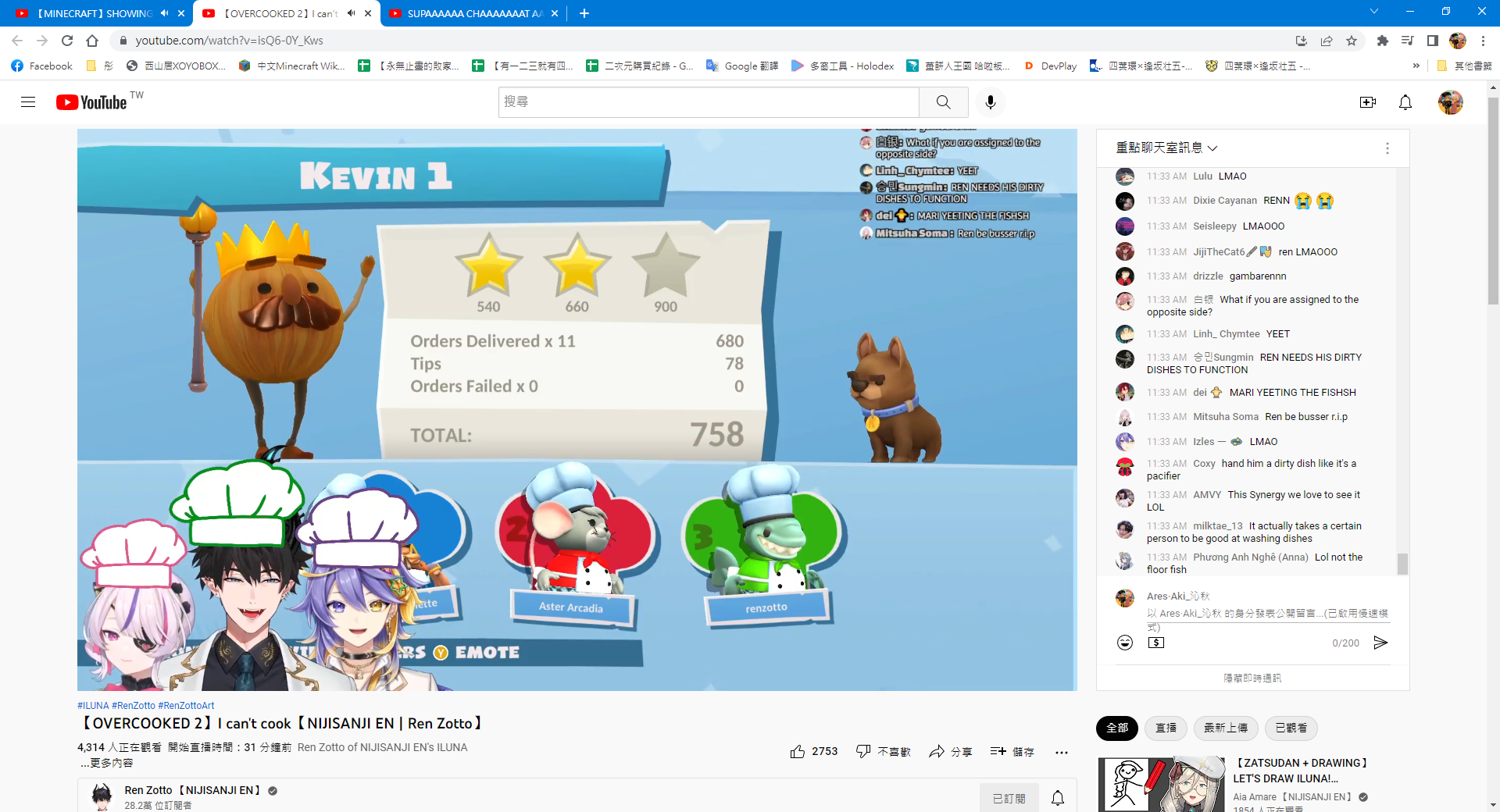Image resolution: width=1500 pixels, height=812 pixels.
Task: Dislike the video thumbs down
Action: click(884, 752)
